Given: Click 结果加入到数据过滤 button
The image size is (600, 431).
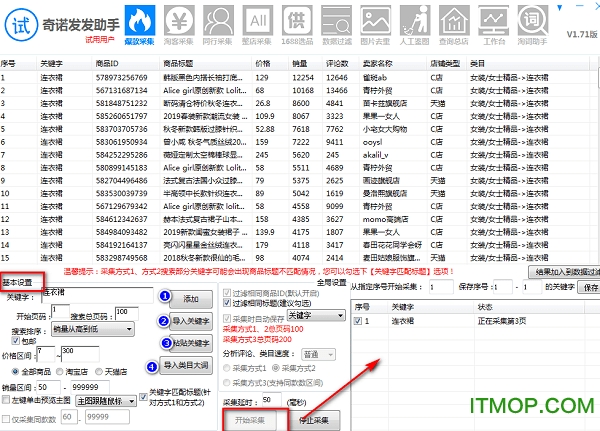Looking at the screenshot, I should tap(564, 272).
